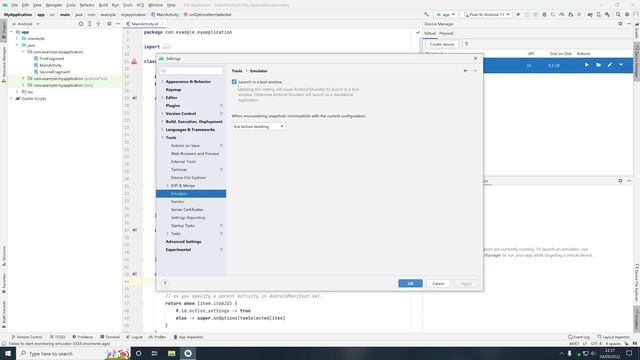640x360 pixels.
Task: Expand Version Control settings group
Action: tap(162, 113)
